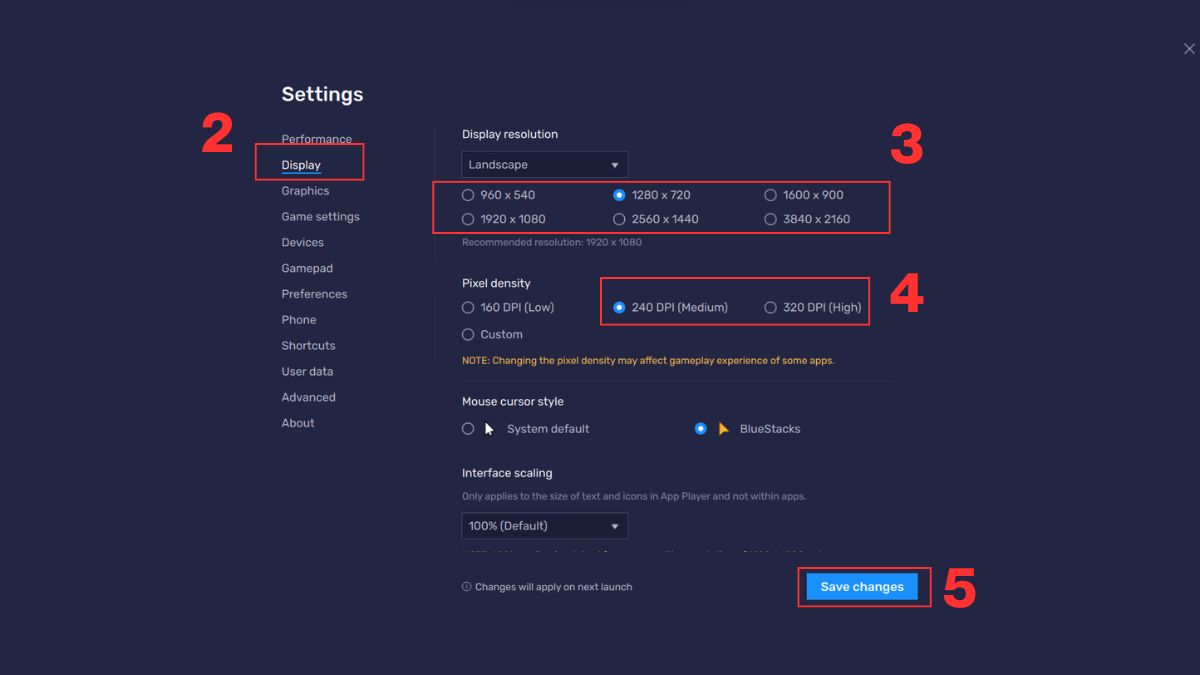Viewport: 1200px width, 675px height.
Task: Select the BlueStacks mouse cursor style
Action: point(748,429)
